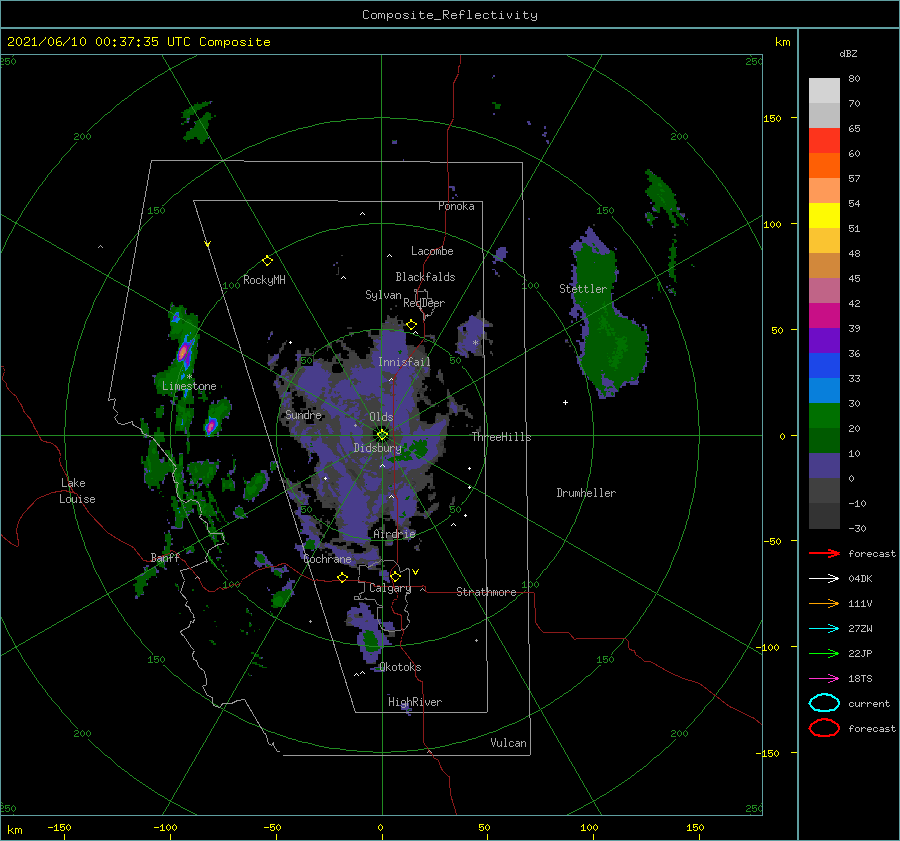Screen dimensions: 900x841
Task: Click the Olds label
Action: (x=381, y=417)
